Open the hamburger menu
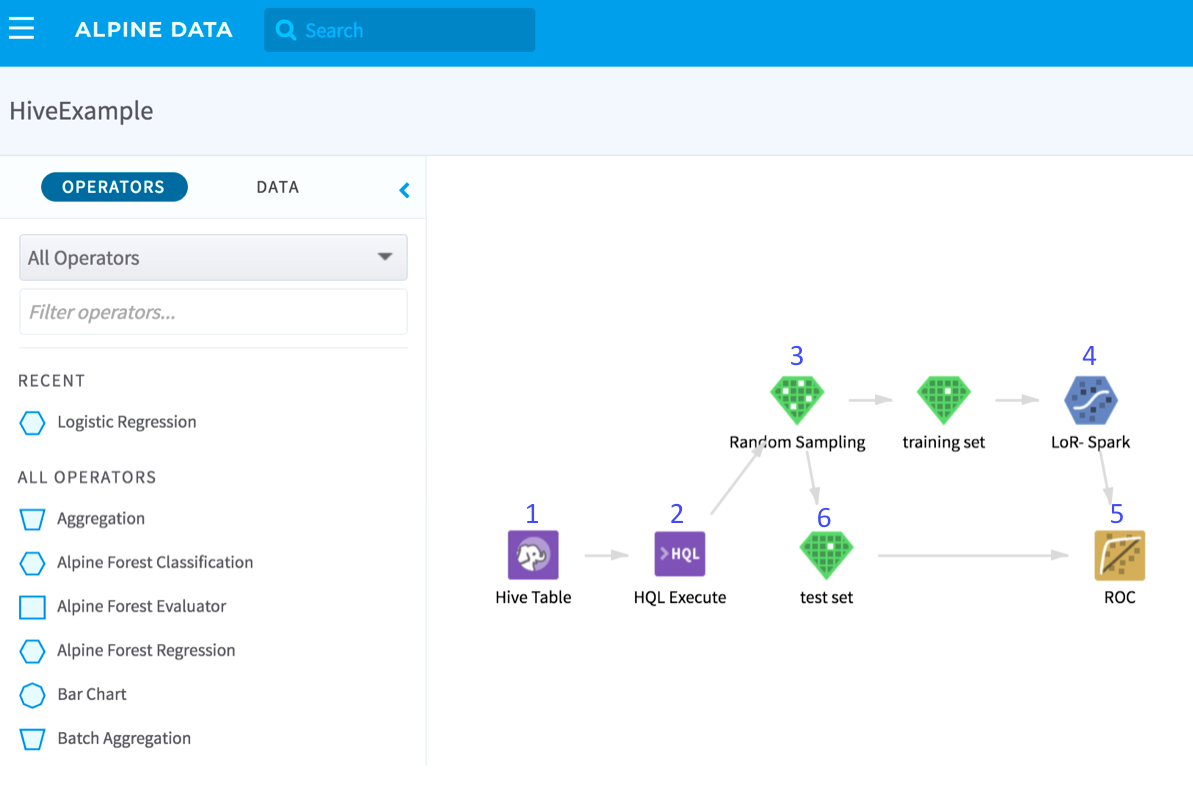The height and width of the screenshot is (785, 1193). point(22,29)
